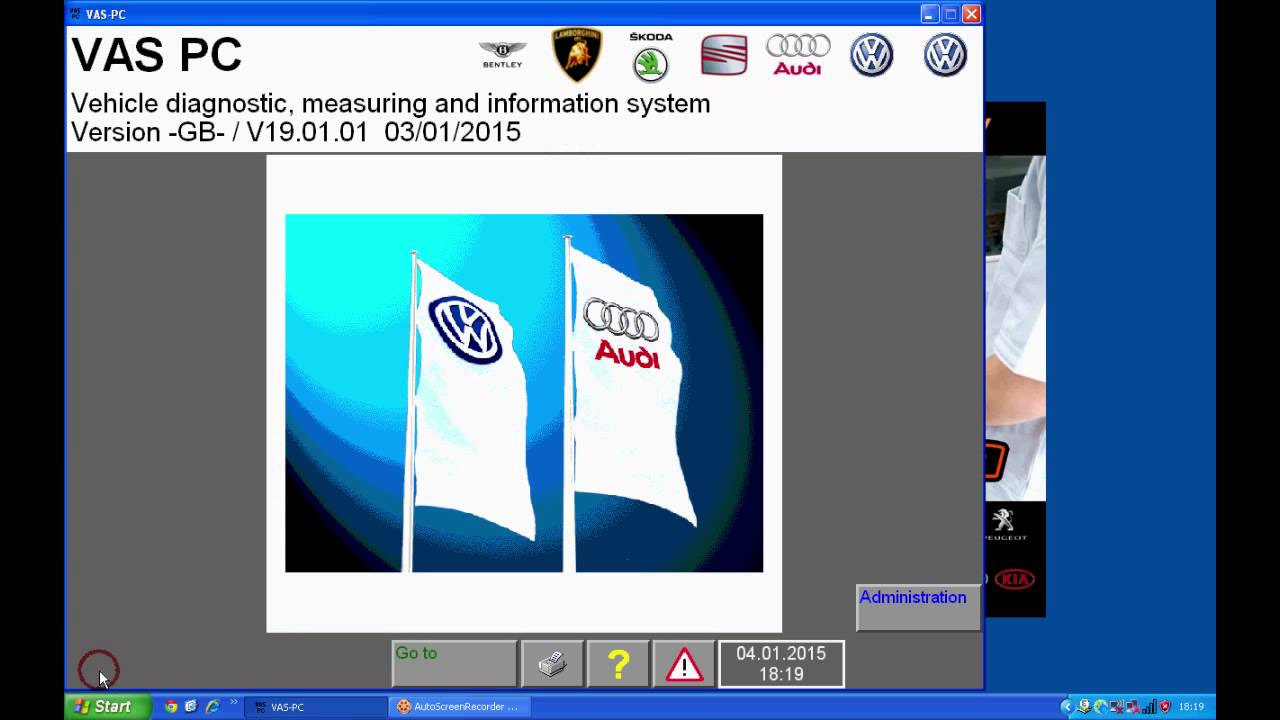This screenshot has height=720, width=1280.
Task: Open the Windows Start menu
Action: click(x=108, y=707)
